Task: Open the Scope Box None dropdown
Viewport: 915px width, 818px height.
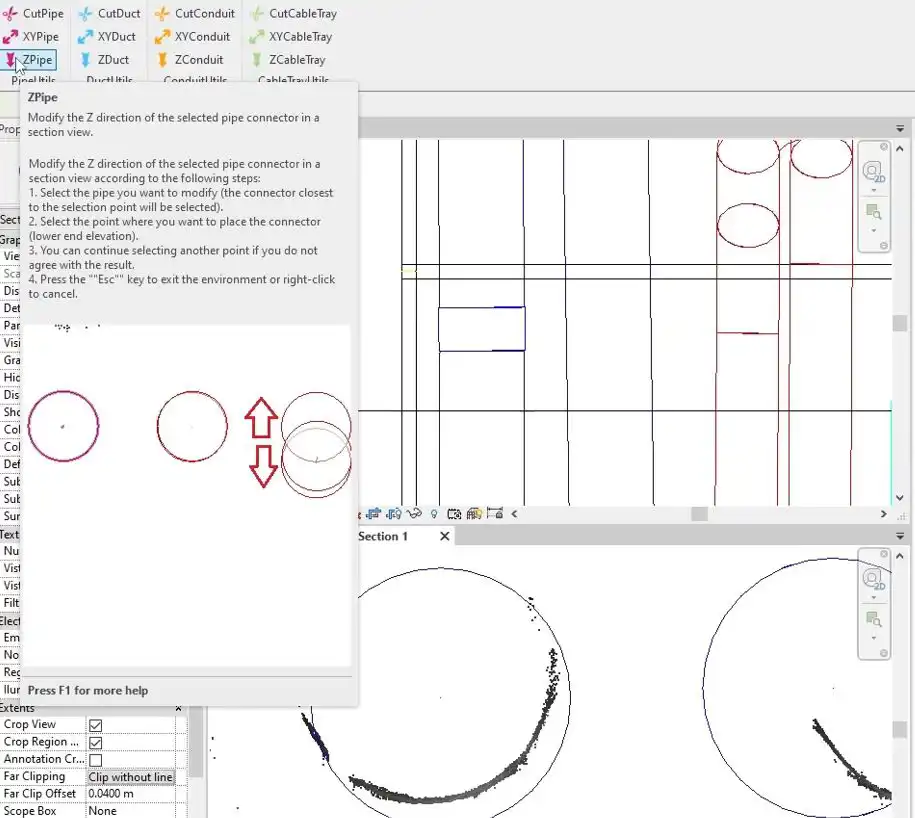Action: 131,811
